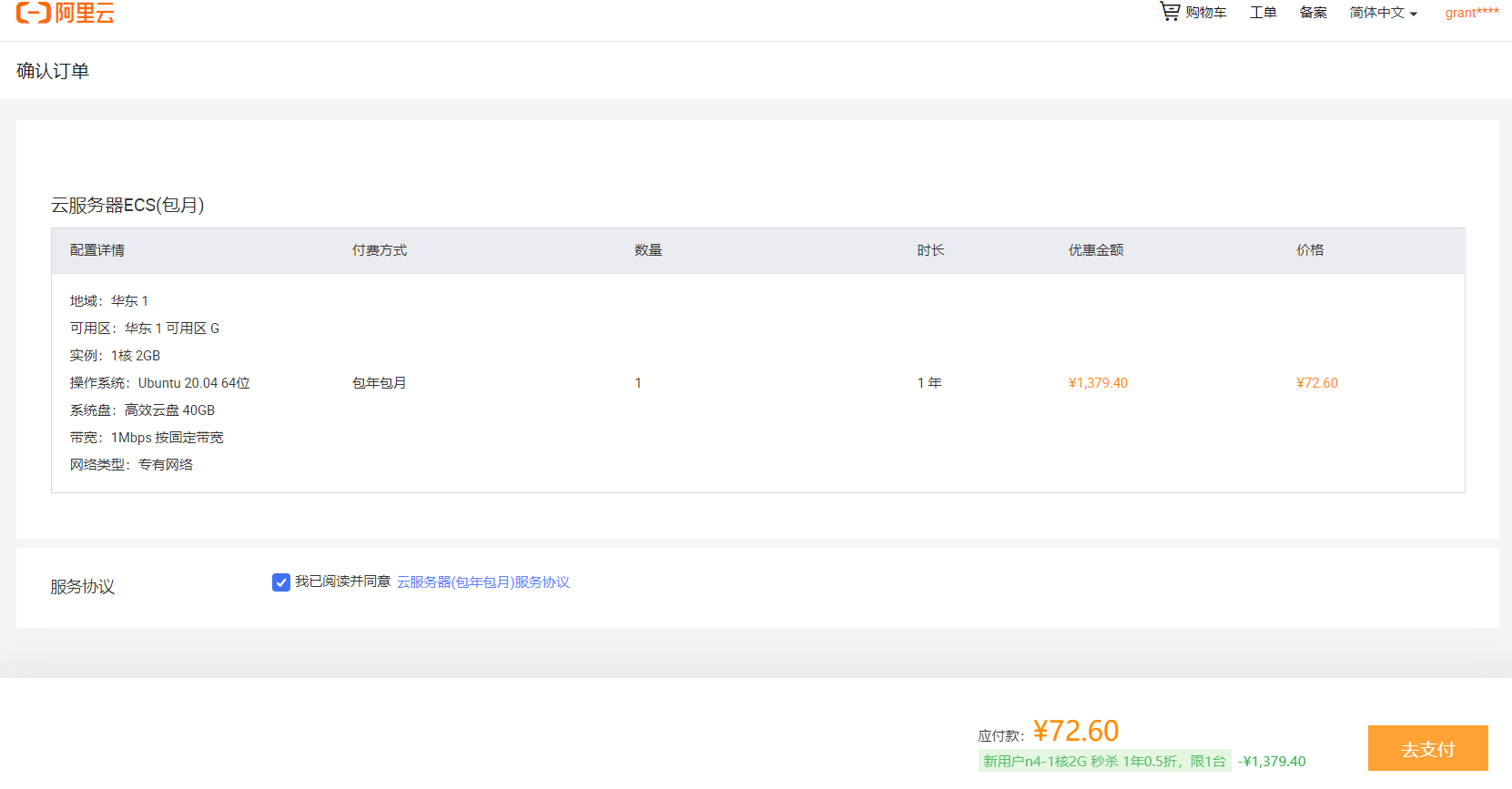
Task: Select the 地域: 华东 1 line
Action: pyautogui.click(x=109, y=301)
